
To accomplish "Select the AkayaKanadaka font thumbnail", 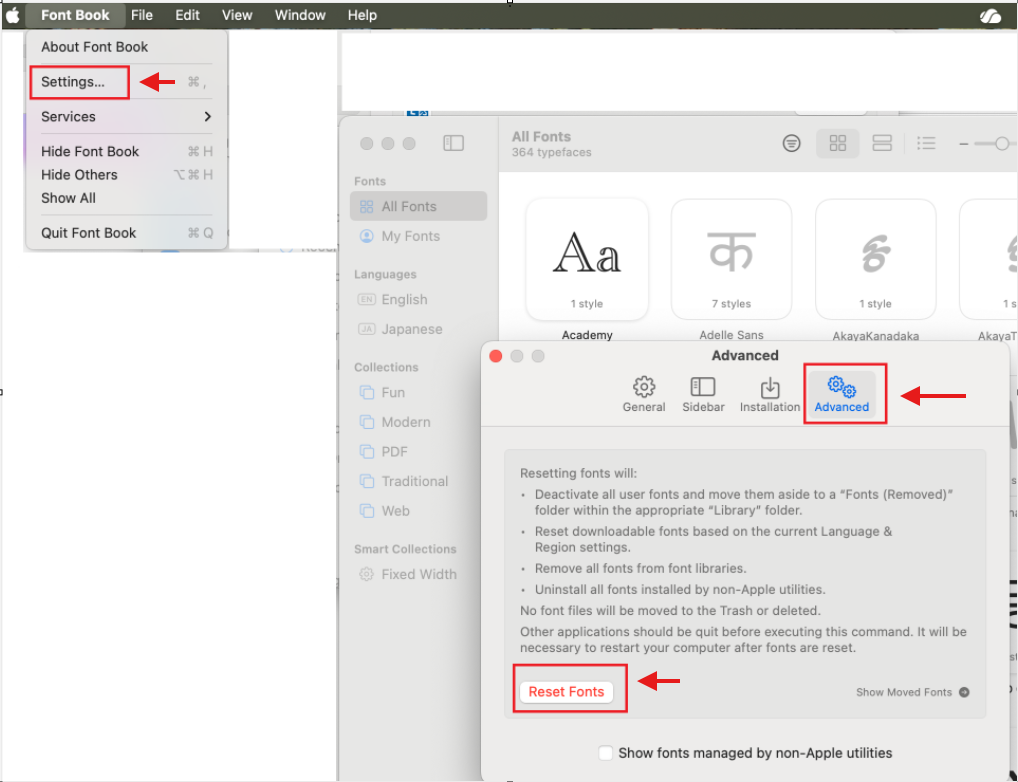I will 875,259.
